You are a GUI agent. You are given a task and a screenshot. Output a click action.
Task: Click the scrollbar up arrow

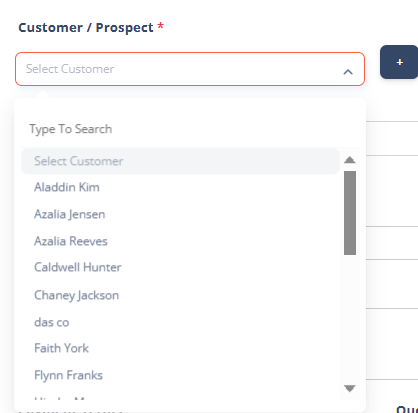point(350,160)
